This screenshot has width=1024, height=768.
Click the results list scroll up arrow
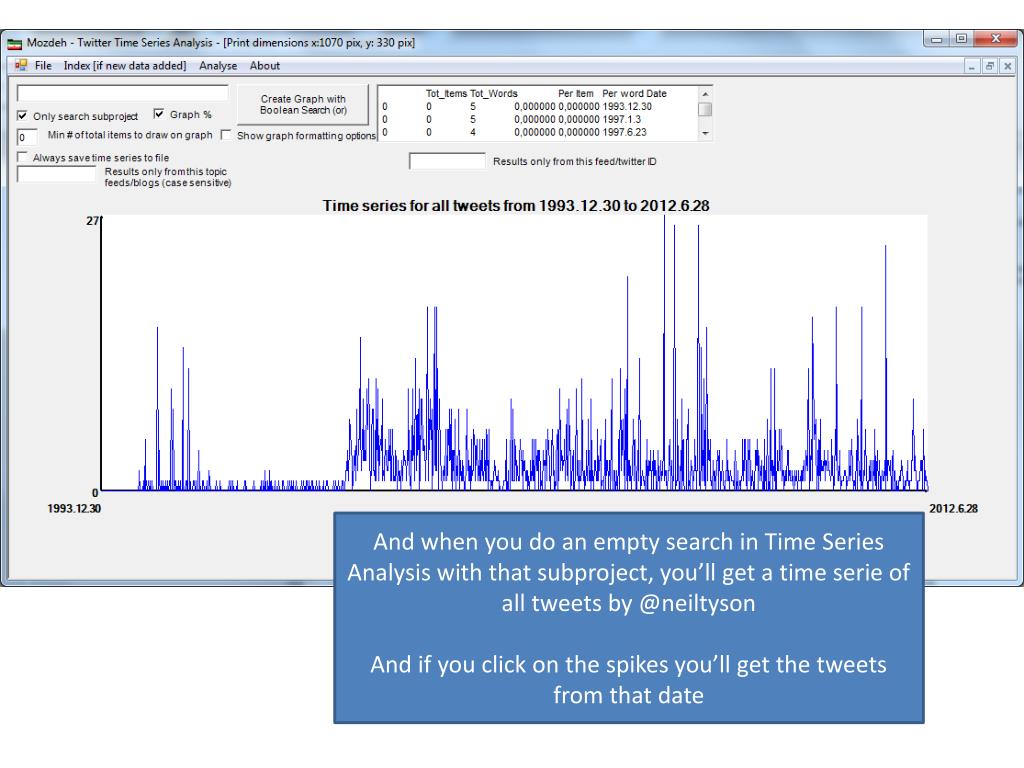tap(705, 94)
